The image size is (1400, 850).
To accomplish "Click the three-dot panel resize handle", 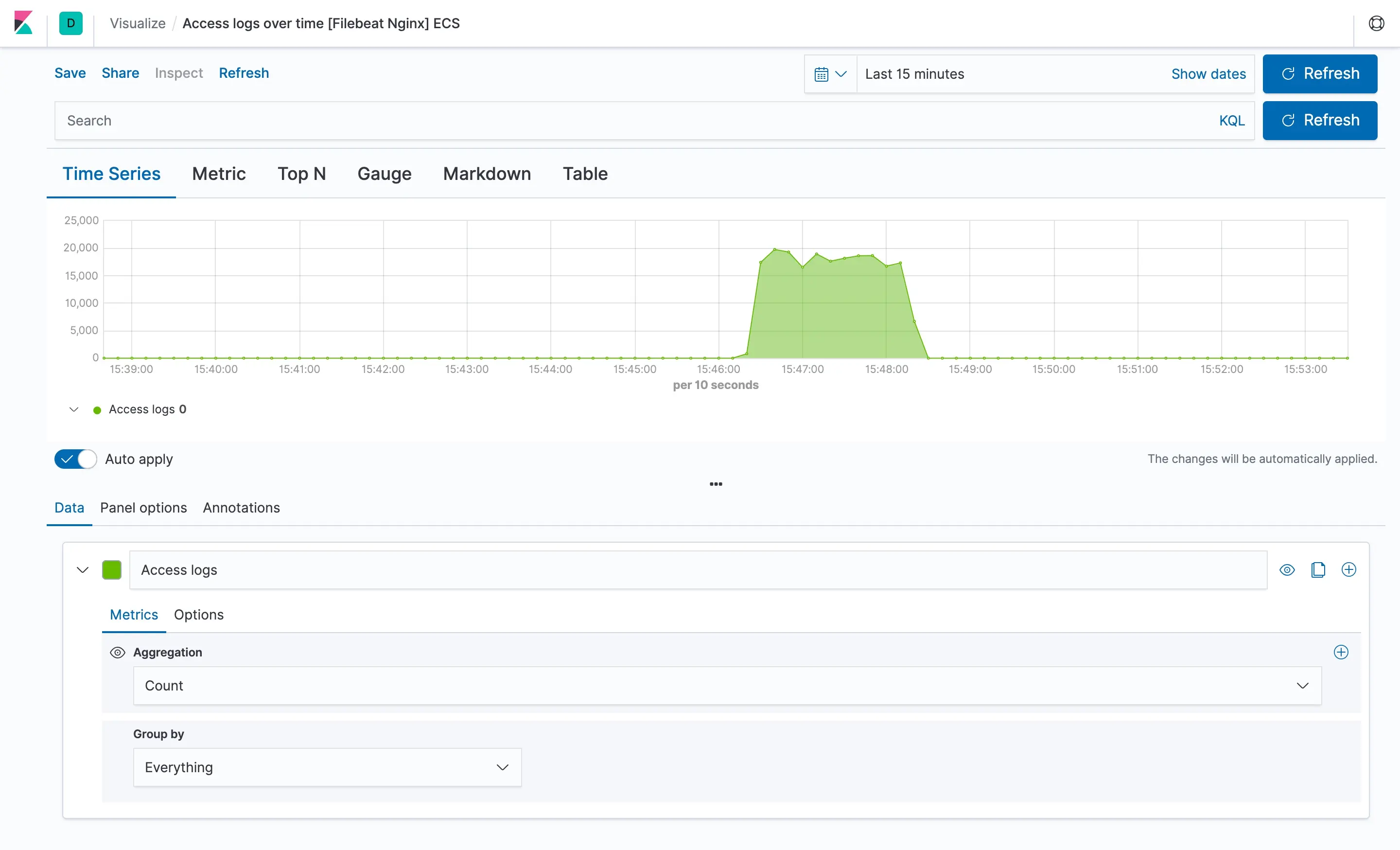I will [x=716, y=484].
